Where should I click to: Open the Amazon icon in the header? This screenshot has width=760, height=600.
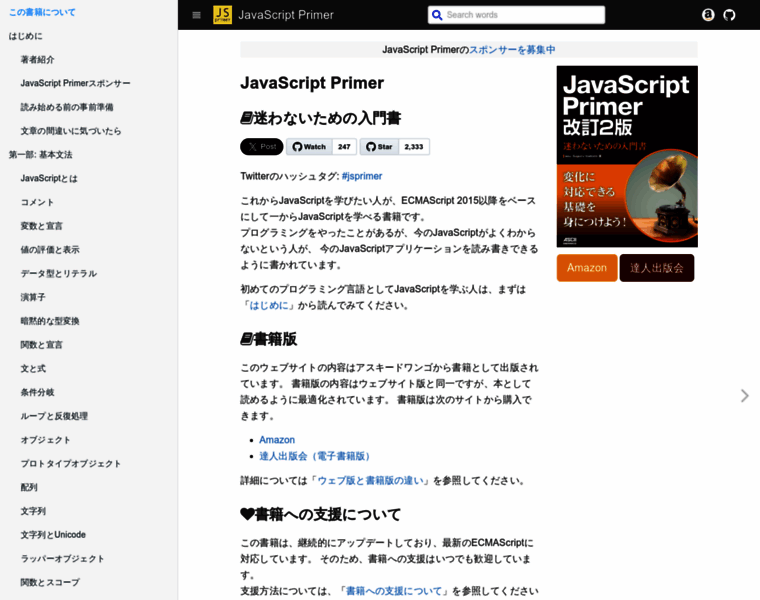click(708, 15)
